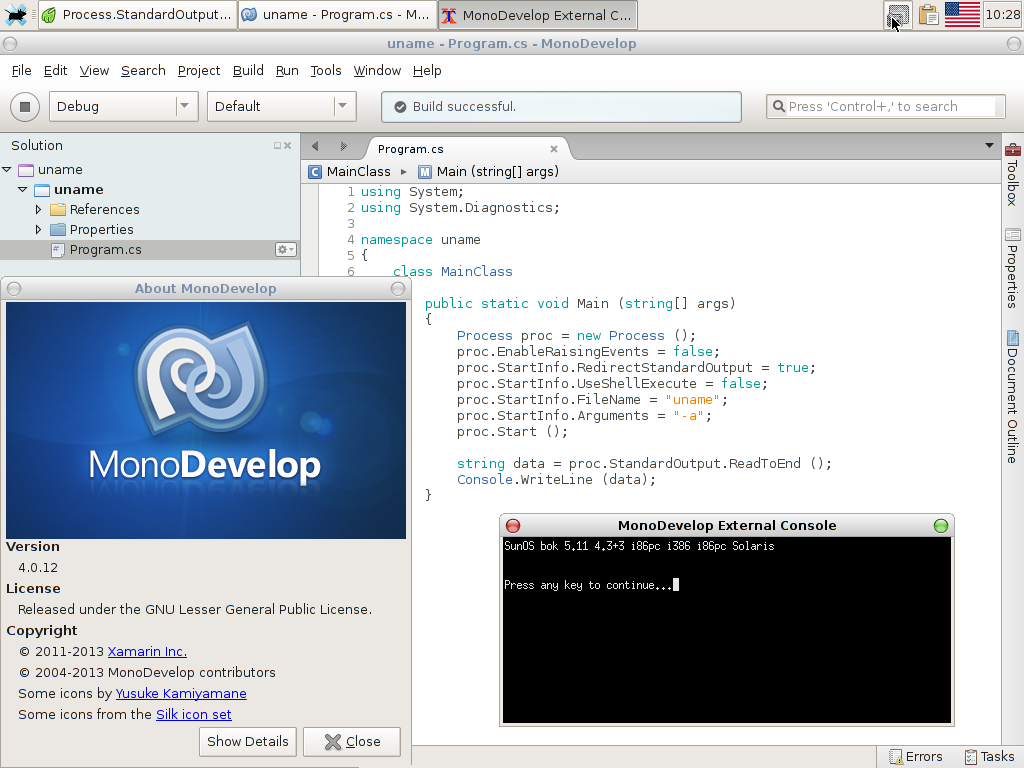1024x768 pixels.
Task: Switch to the MonoDevelop External Console taskbar button
Action: 538,15
